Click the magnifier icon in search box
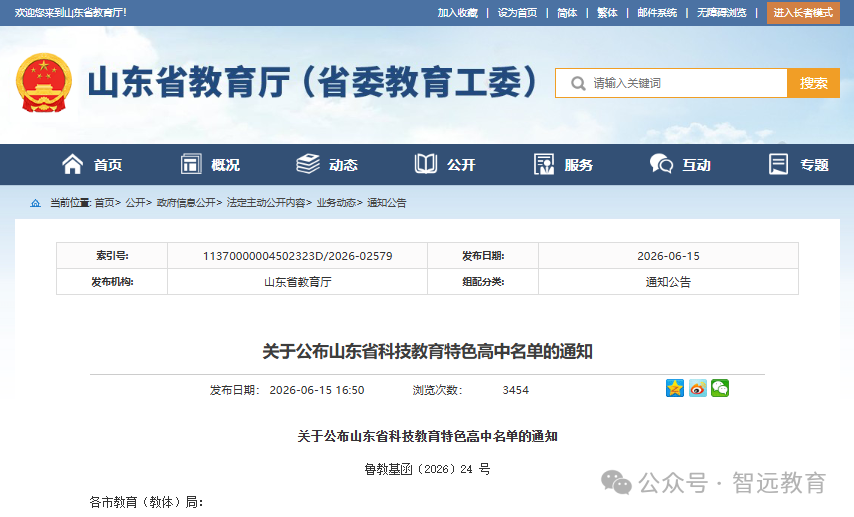The image size is (854, 517). [578, 83]
